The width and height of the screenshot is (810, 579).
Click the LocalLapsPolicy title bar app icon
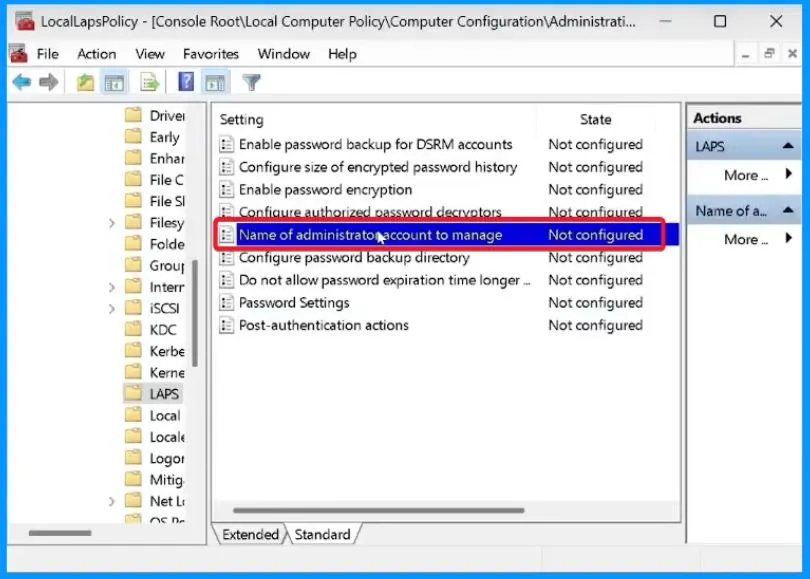click(24, 21)
